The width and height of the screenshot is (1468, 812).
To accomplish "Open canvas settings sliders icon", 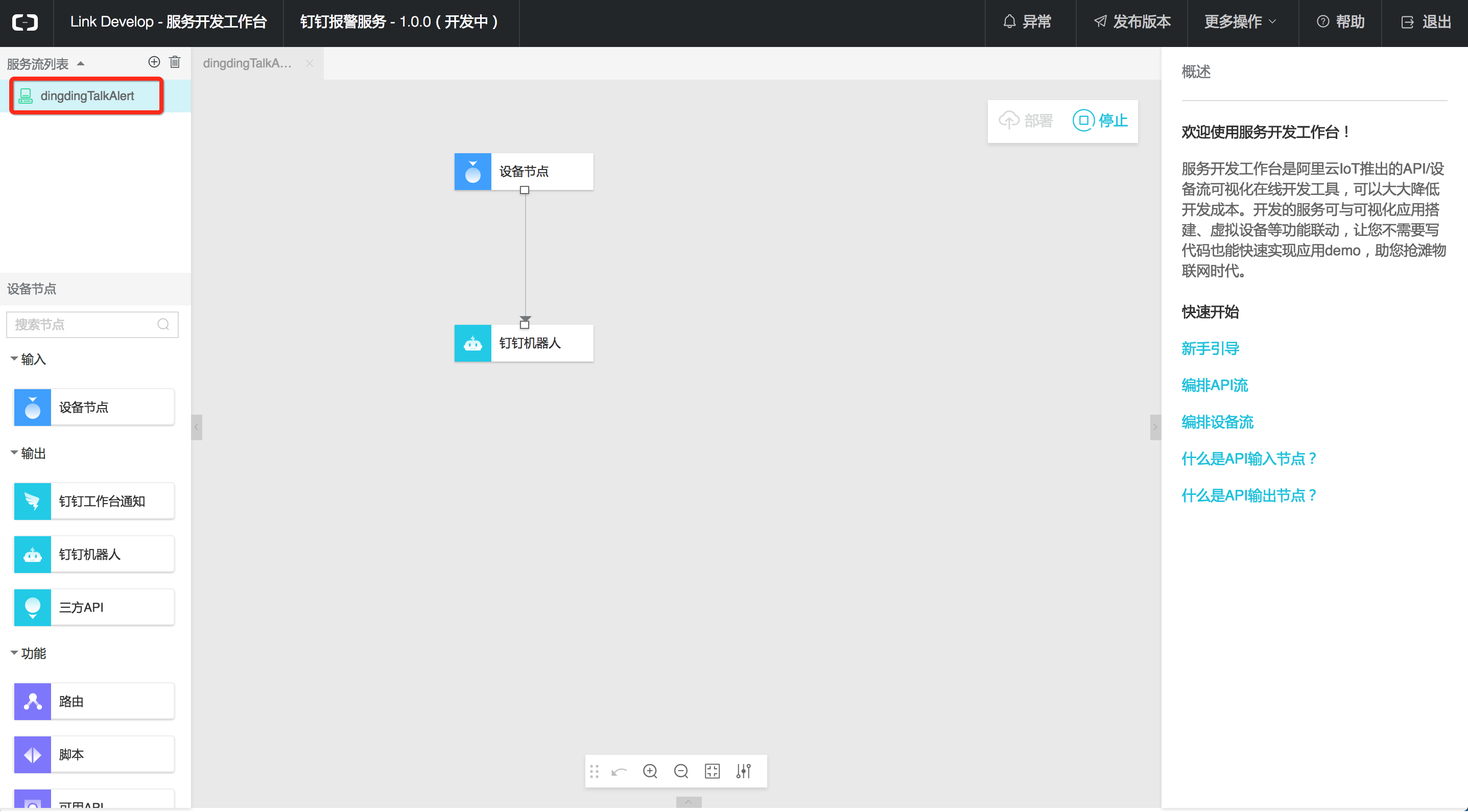I will click(x=743, y=772).
